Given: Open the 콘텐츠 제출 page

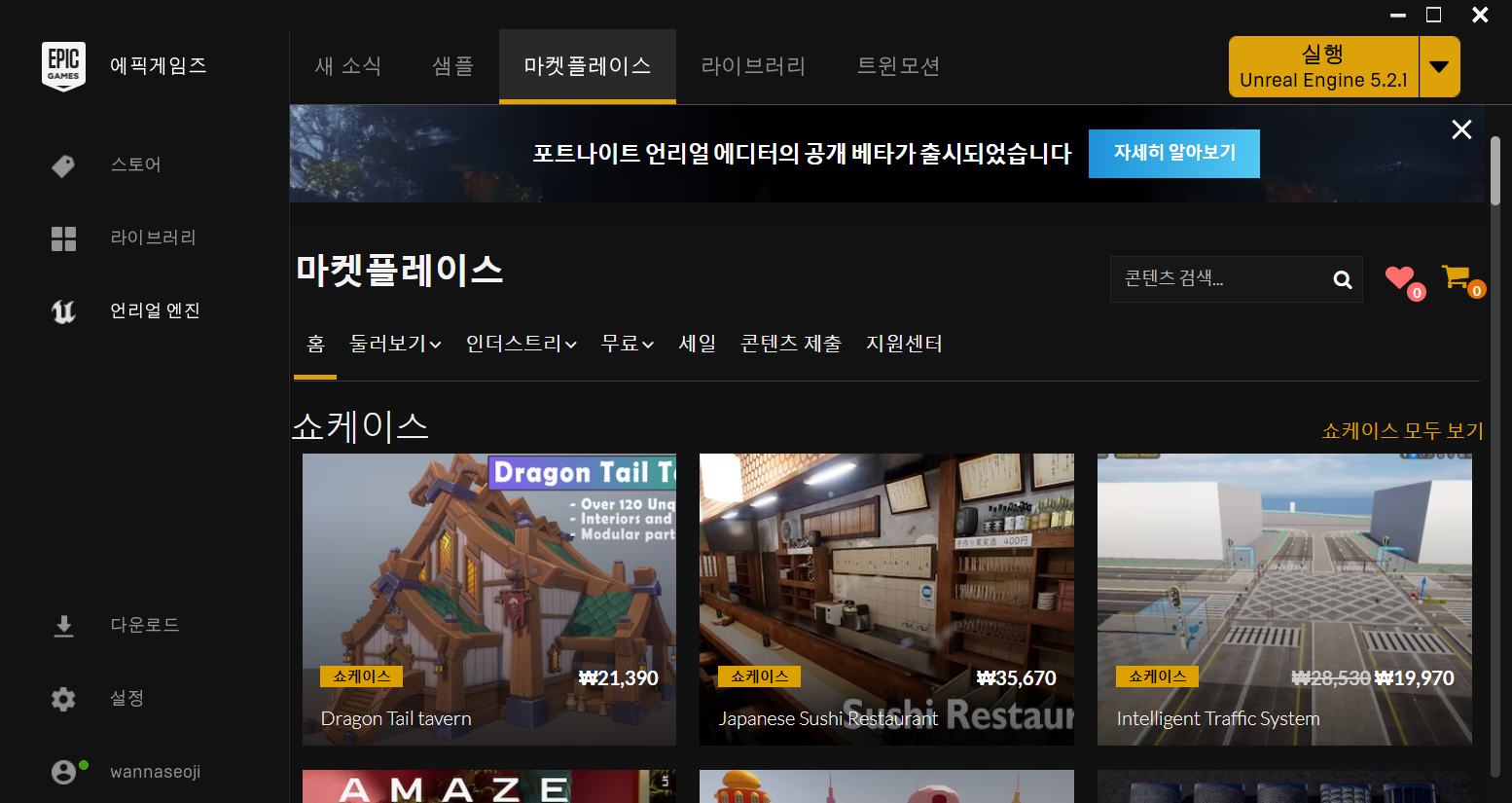Looking at the screenshot, I should coord(791,344).
